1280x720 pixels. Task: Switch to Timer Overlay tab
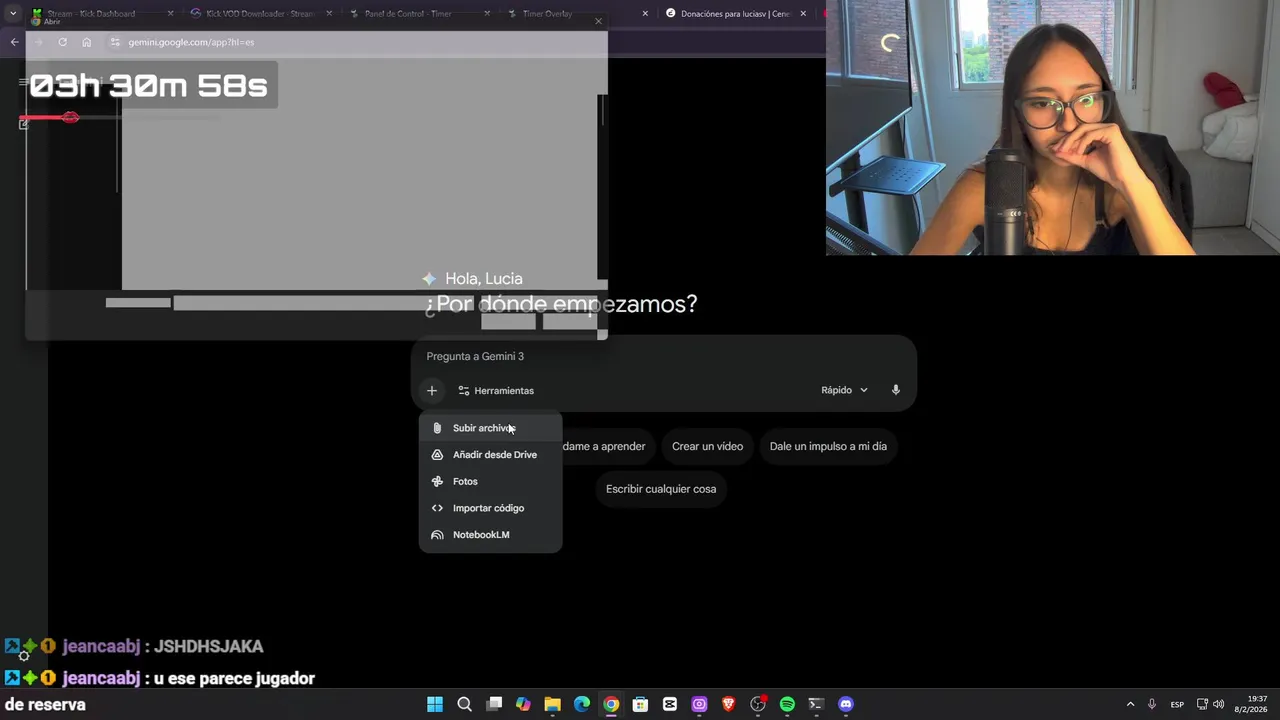click(x=576, y=14)
